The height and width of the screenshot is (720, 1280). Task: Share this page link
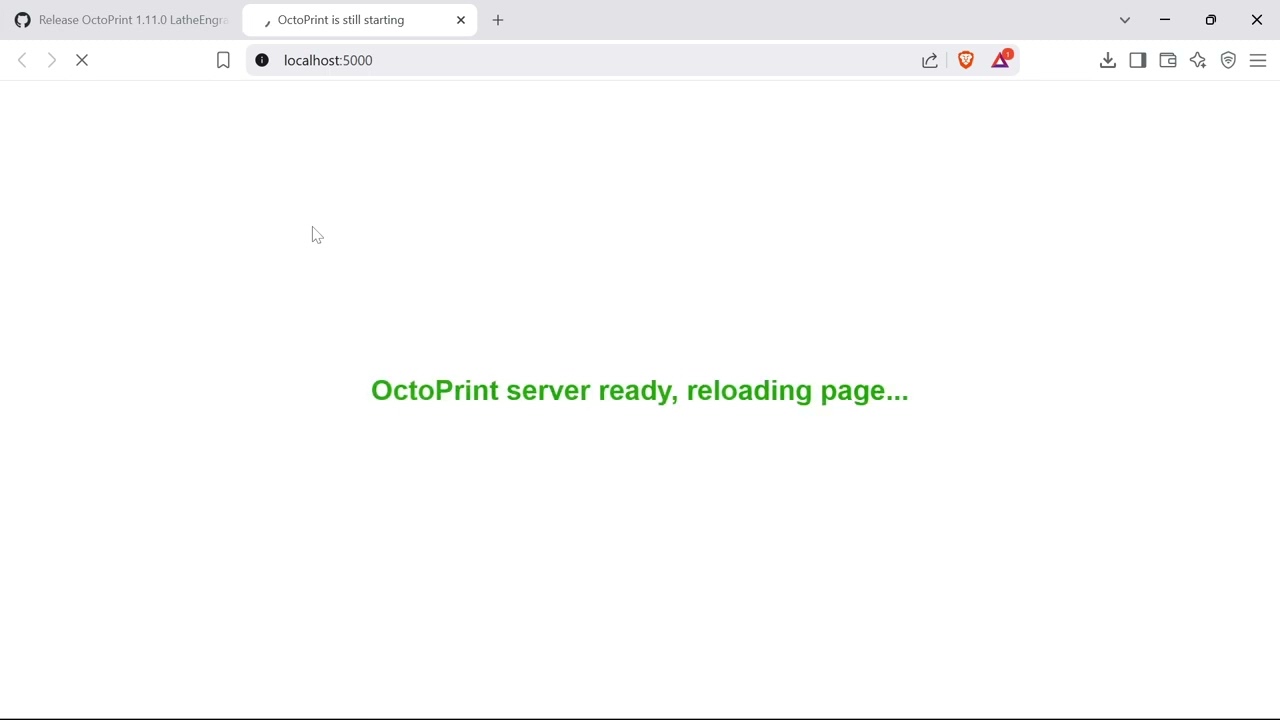(x=930, y=60)
